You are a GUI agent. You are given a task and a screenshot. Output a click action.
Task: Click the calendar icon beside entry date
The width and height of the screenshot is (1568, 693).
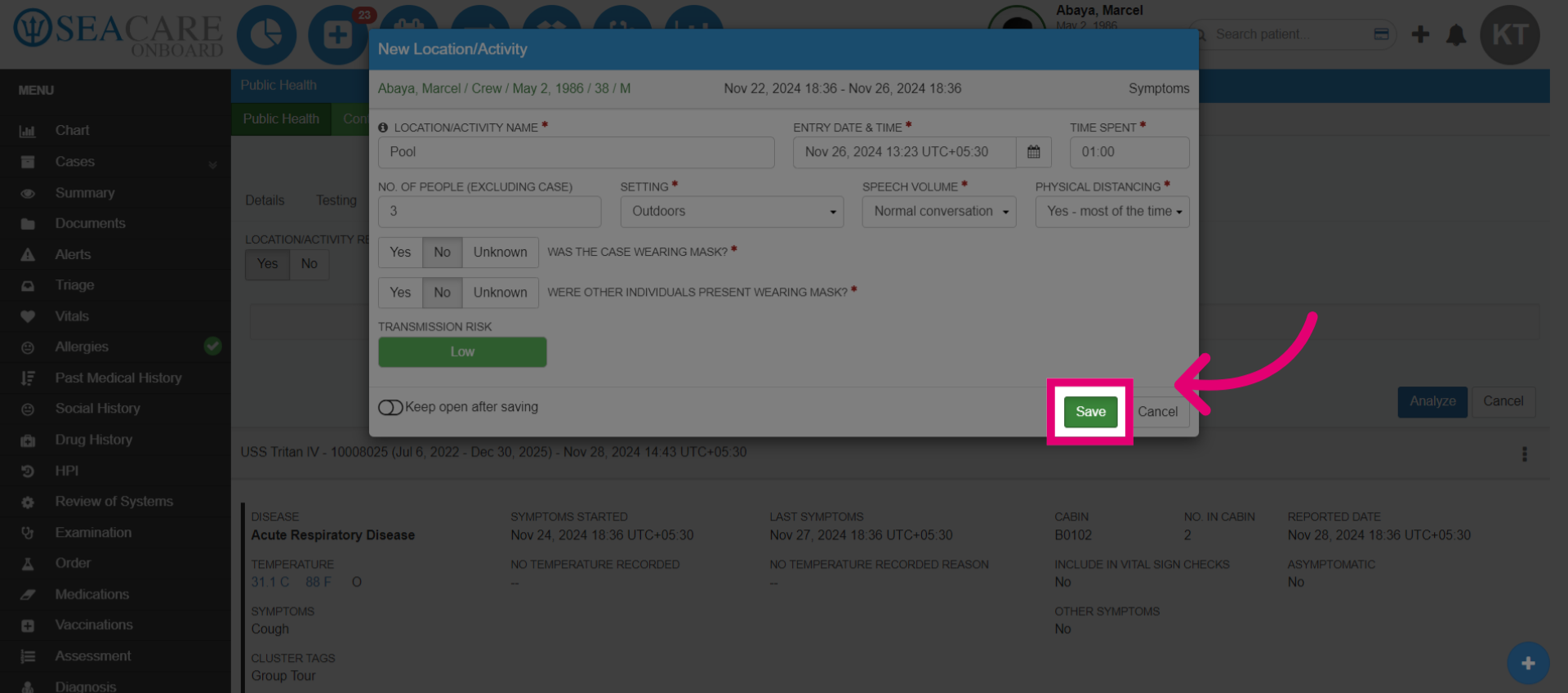[1034, 152]
